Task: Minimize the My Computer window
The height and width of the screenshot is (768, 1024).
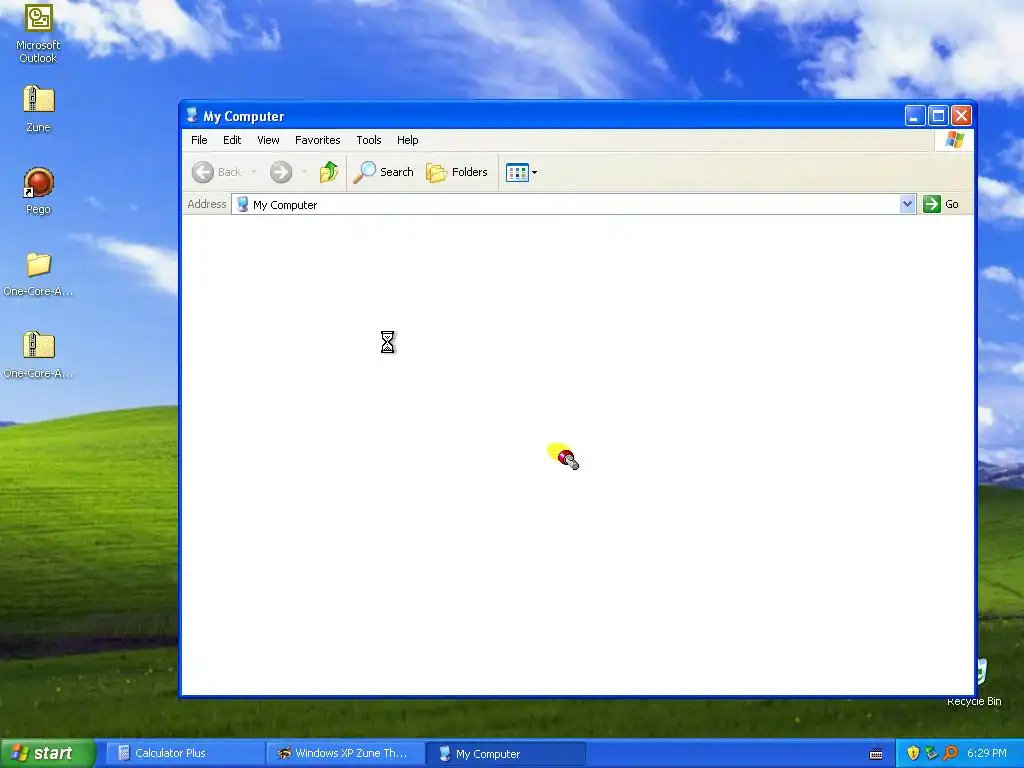Action: tap(915, 116)
